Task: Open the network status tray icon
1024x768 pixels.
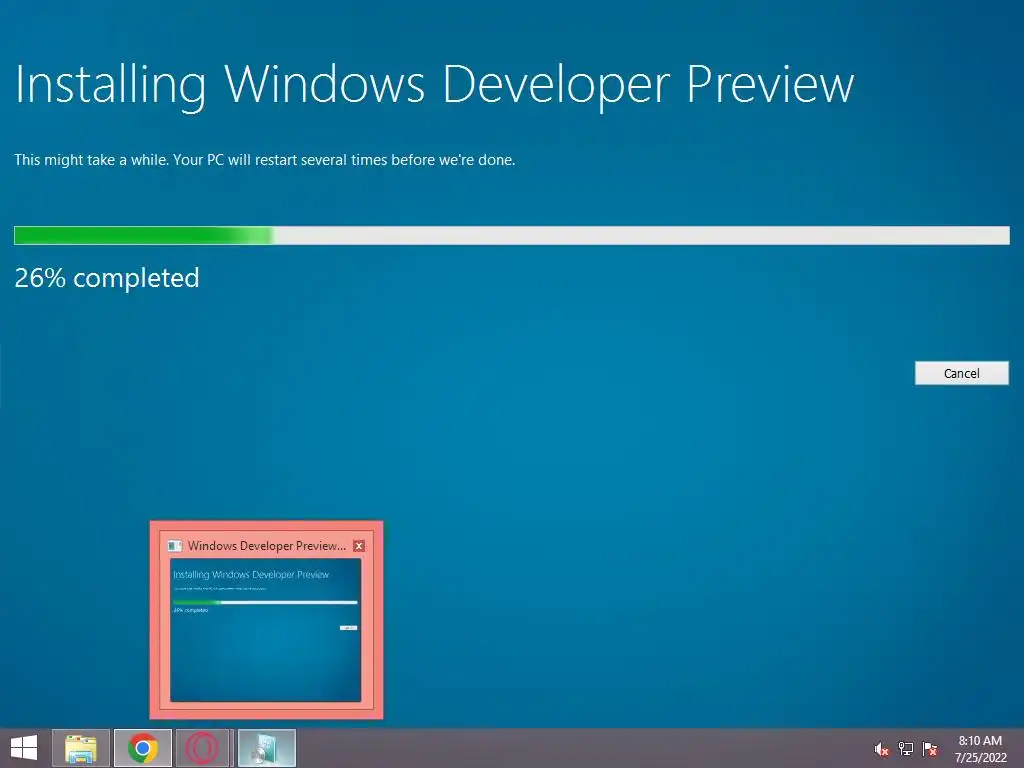Action: [x=906, y=749]
